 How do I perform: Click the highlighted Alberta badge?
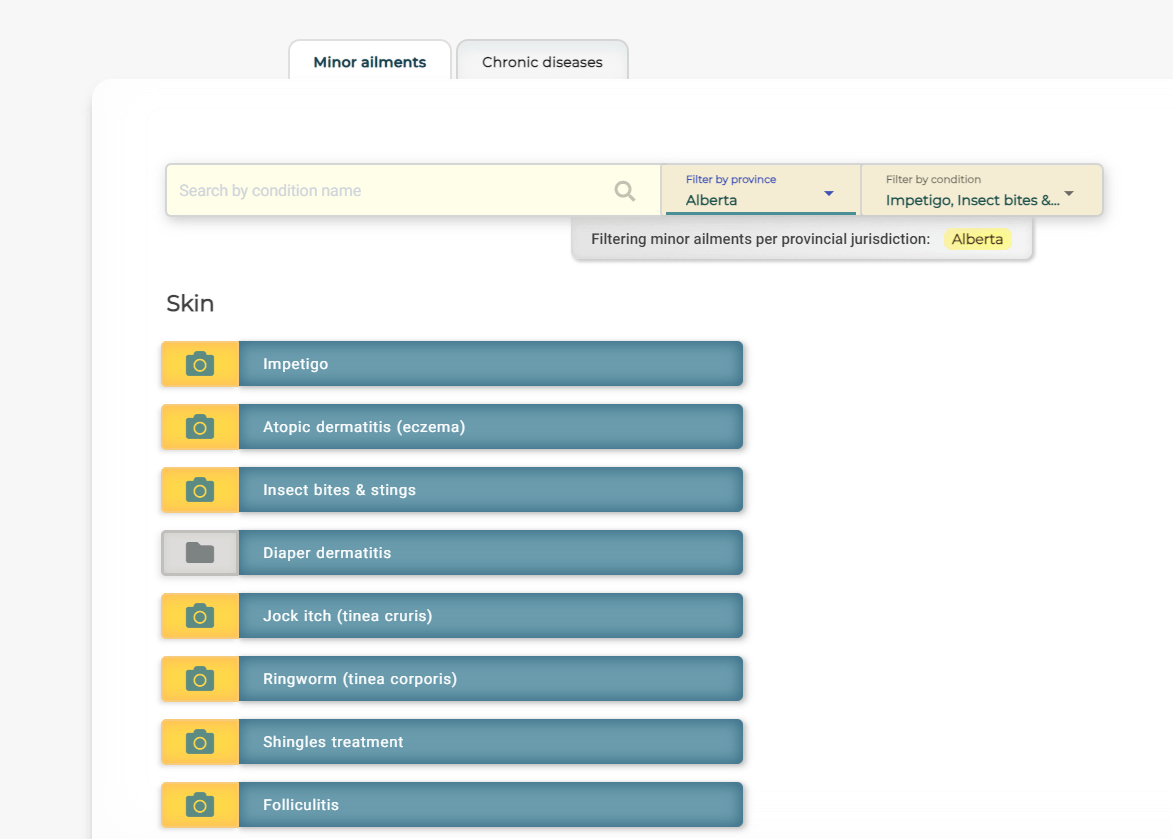pyautogui.click(x=977, y=239)
